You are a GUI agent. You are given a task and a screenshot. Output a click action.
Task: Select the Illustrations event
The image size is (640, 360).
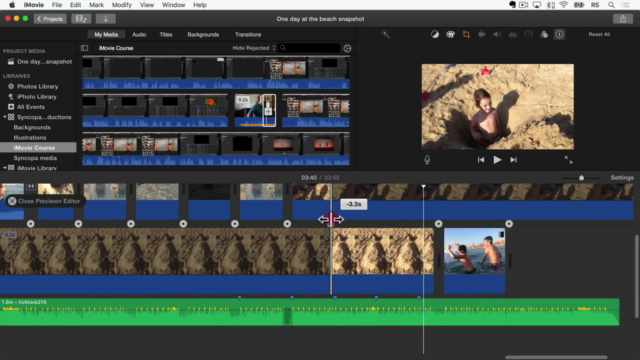(x=30, y=138)
